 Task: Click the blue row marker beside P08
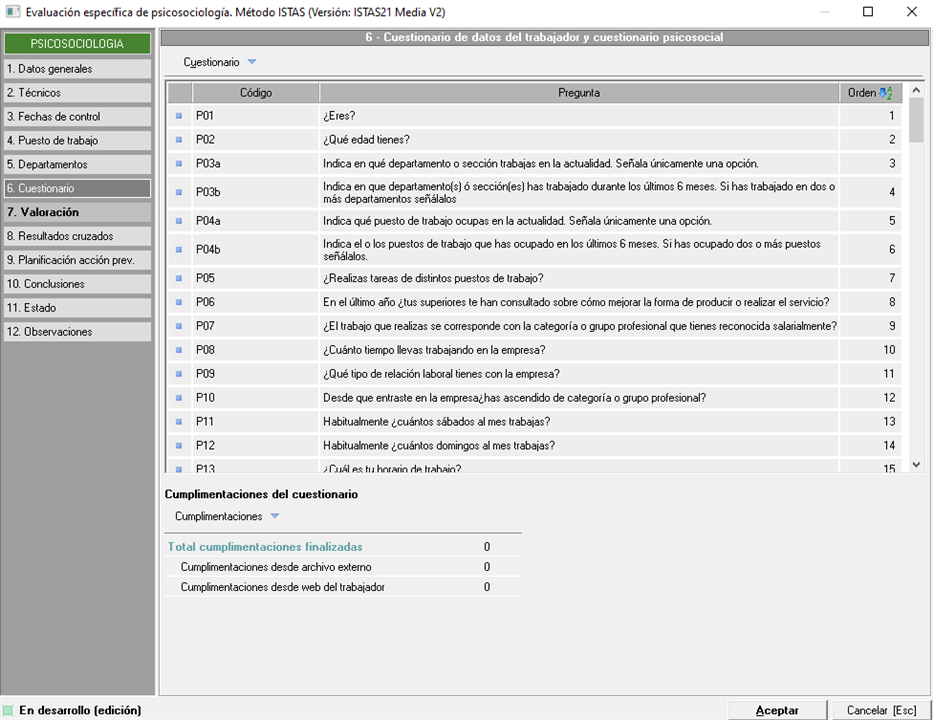point(180,350)
